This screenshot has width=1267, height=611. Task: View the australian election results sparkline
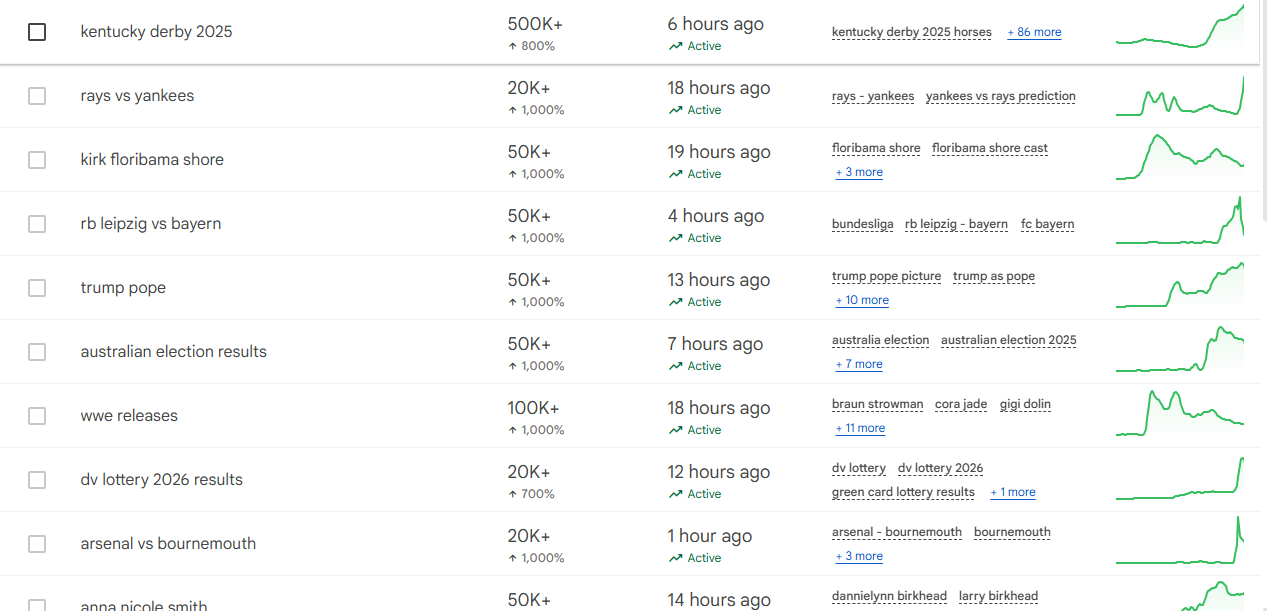pos(1180,349)
